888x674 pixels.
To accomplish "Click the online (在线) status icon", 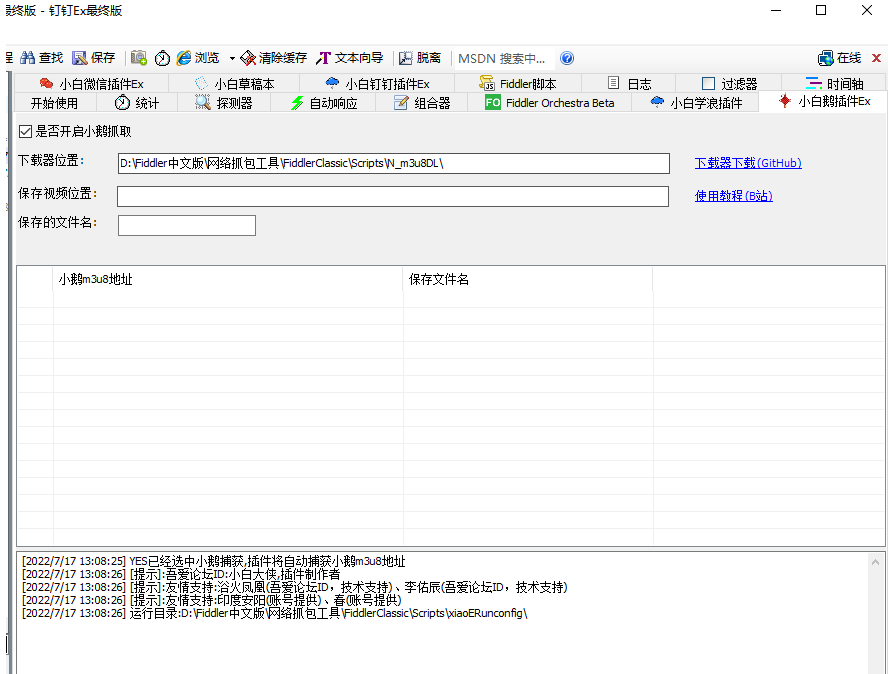I will [x=825, y=58].
